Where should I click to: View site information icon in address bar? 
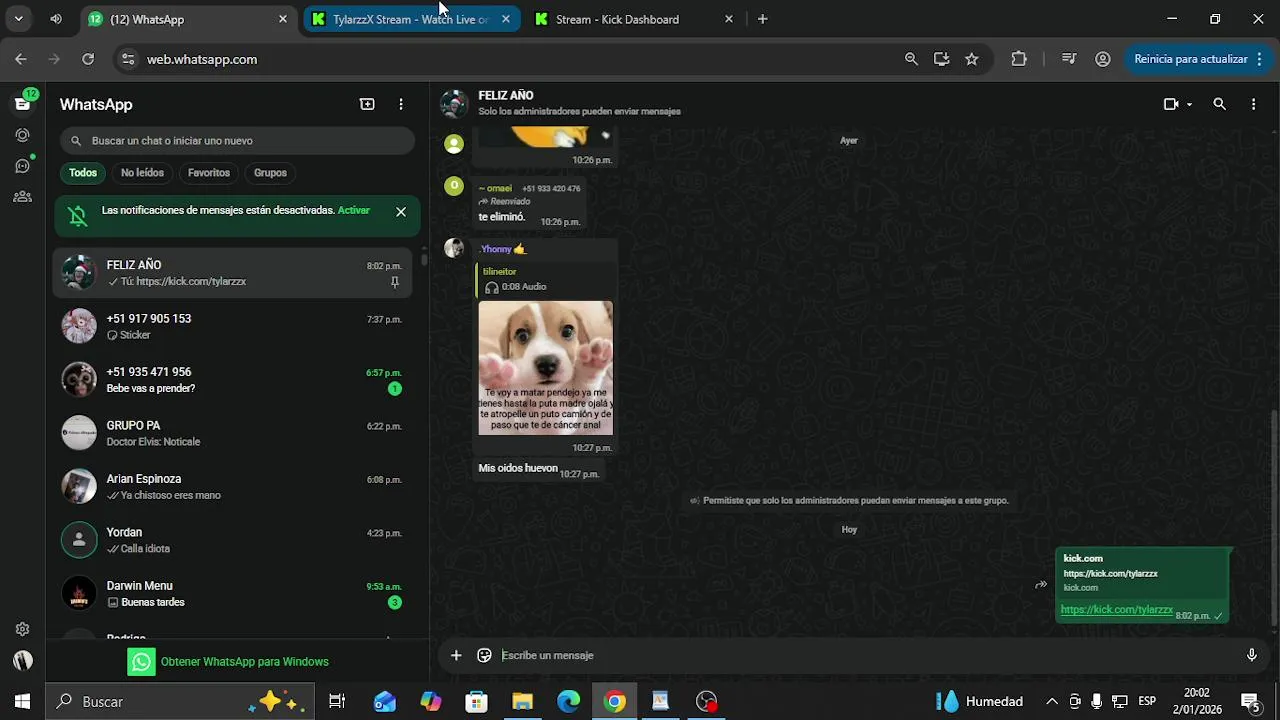(x=127, y=59)
